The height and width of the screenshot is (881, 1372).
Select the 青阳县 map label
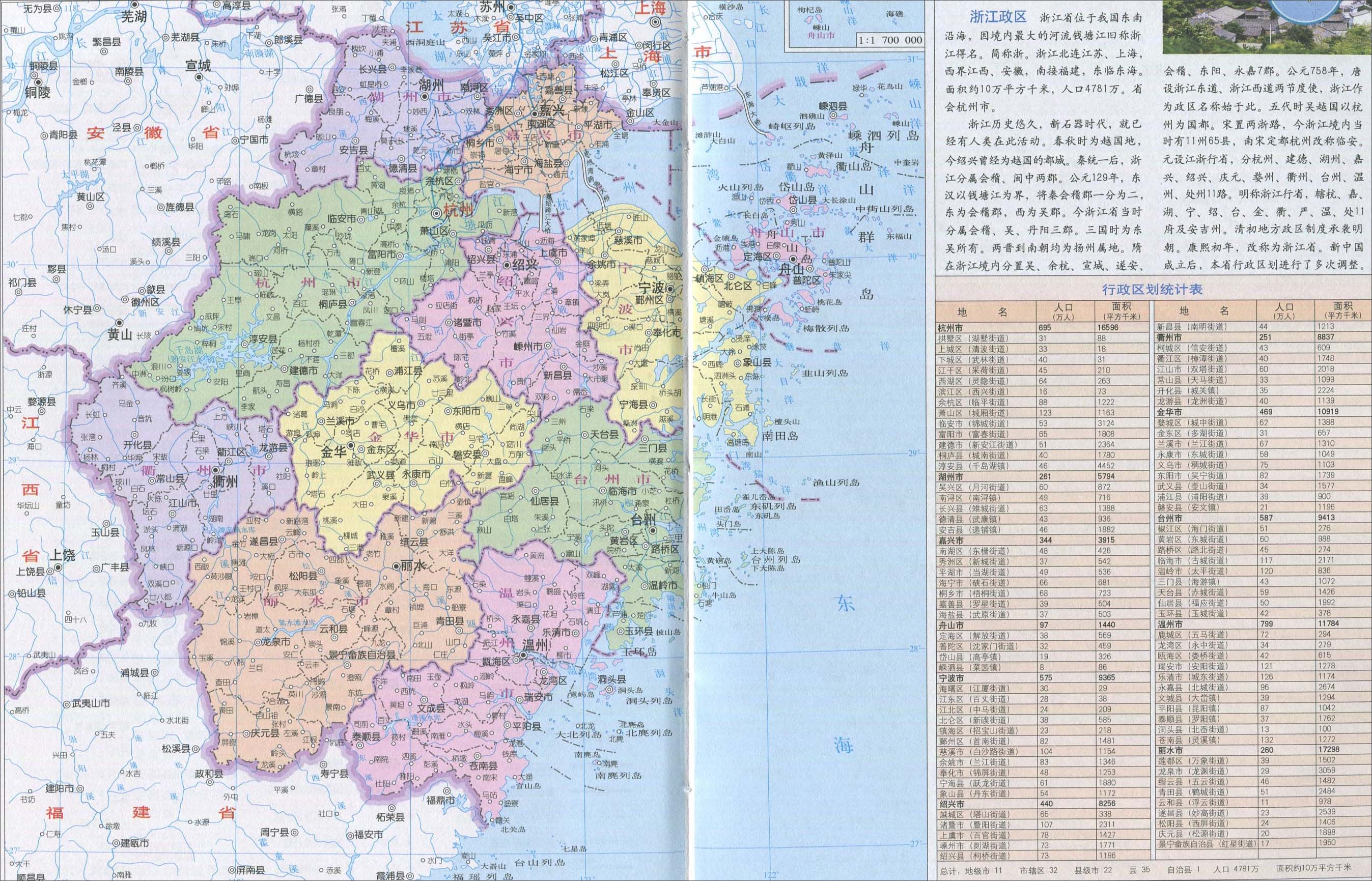coord(63,135)
